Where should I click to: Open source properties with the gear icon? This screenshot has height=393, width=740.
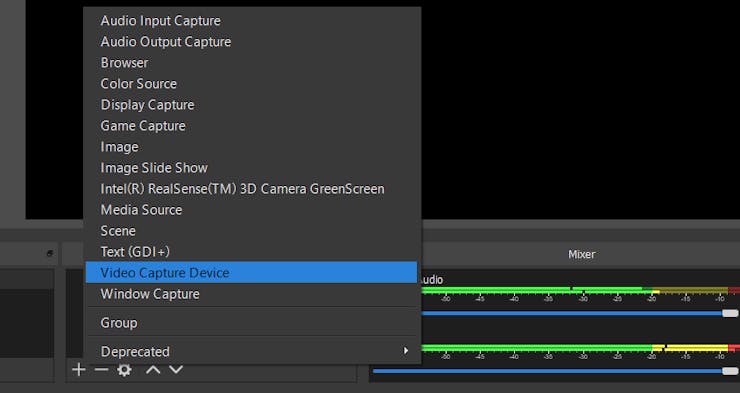click(x=124, y=370)
